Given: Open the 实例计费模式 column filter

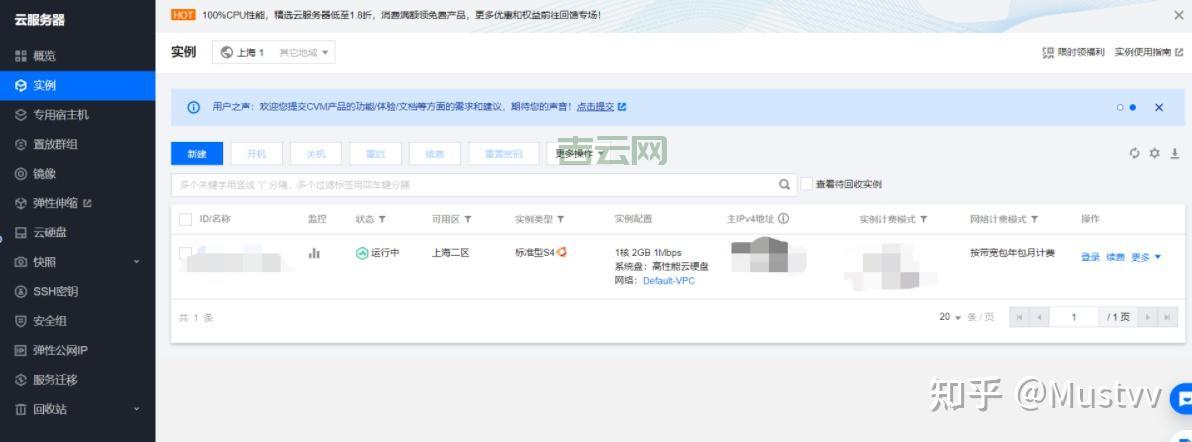Looking at the screenshot, I should [924, 219].
